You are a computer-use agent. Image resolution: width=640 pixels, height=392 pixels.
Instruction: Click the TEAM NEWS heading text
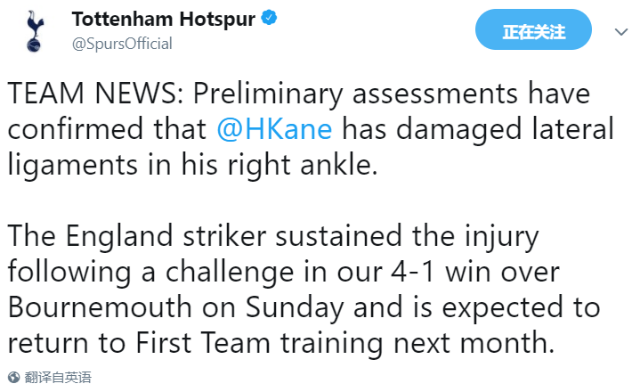pyautogui.click(x=96, y=94)
